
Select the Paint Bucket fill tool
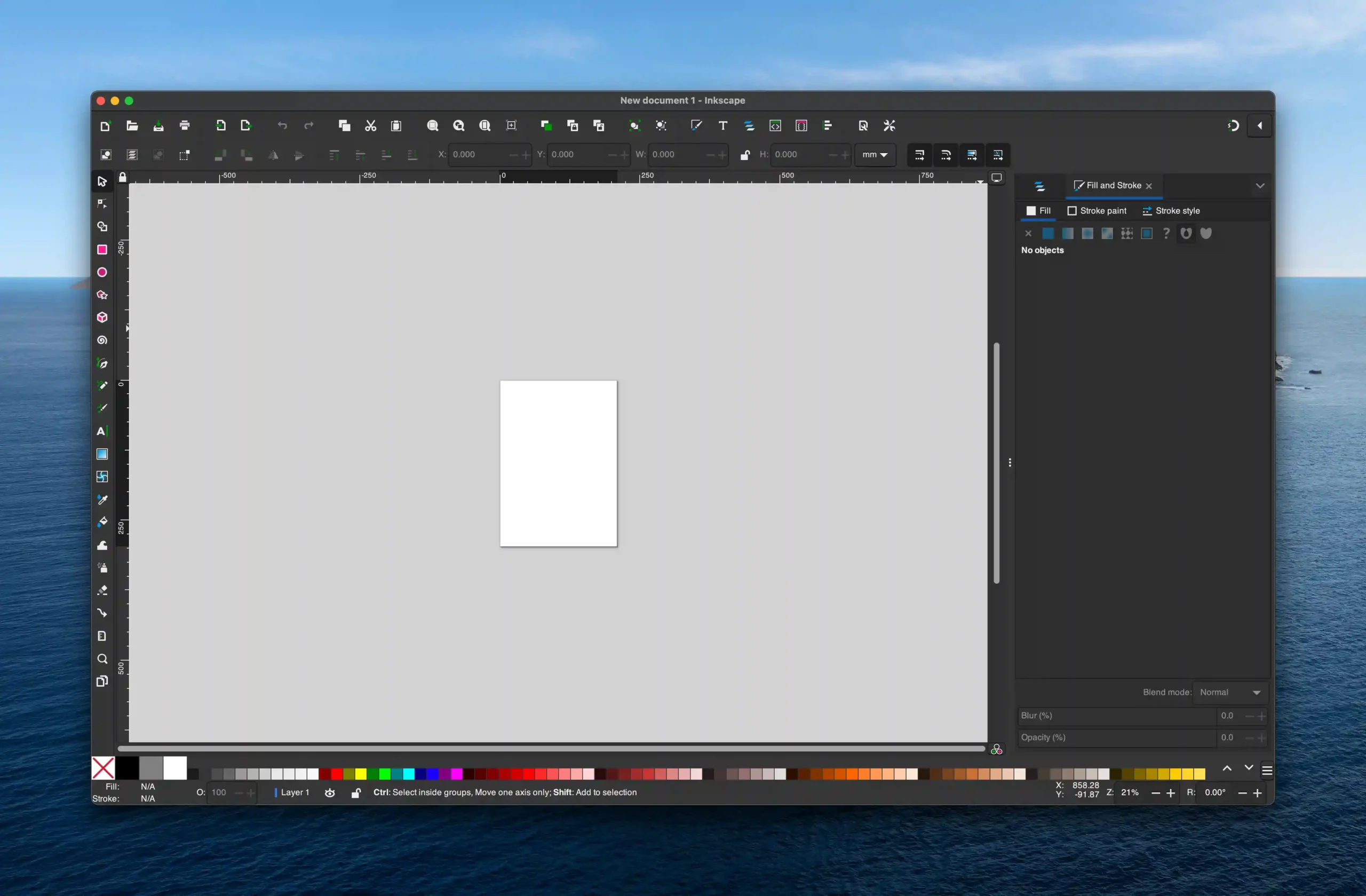(102, 522)
